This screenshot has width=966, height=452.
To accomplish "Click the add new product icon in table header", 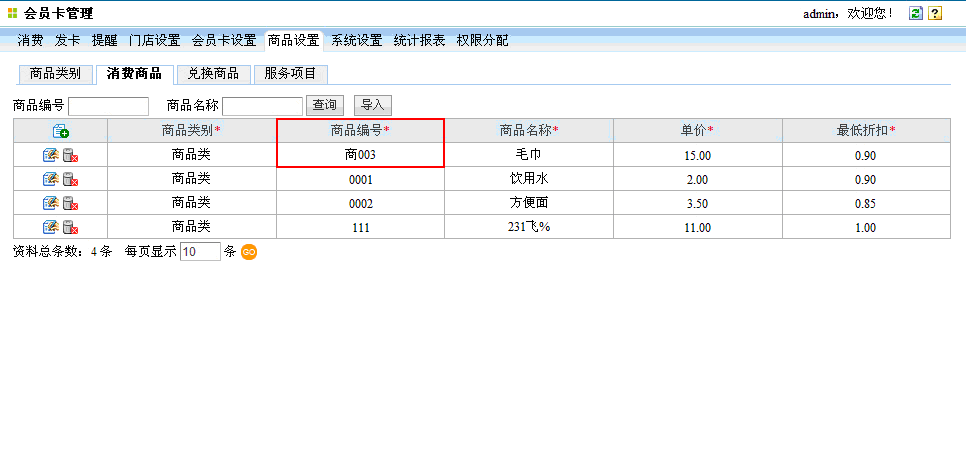I will pyautogui.click(x=60, y=131).
